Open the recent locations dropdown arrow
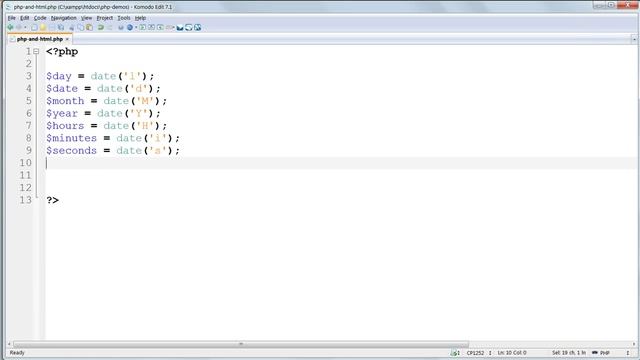The image size is (640, 360). click(25, 27)
